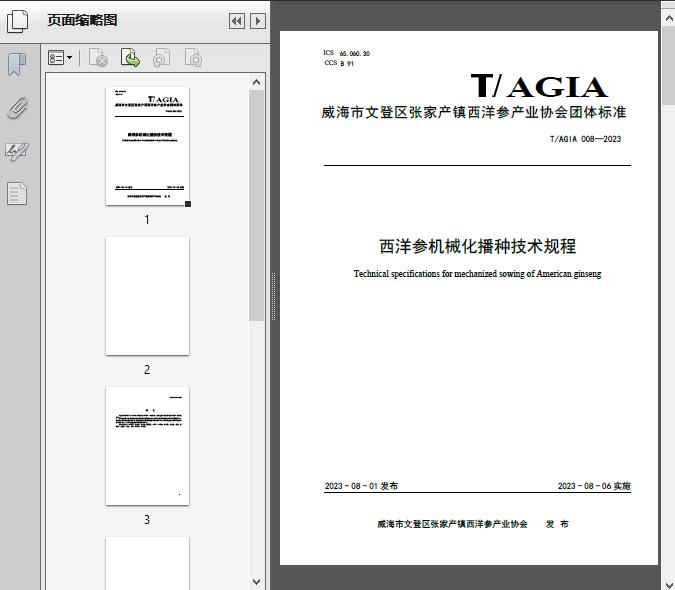Viewport: 675px width, 590px height.
Task: Open the thumbnail options dropdown
Action: [x=61, y=59]
